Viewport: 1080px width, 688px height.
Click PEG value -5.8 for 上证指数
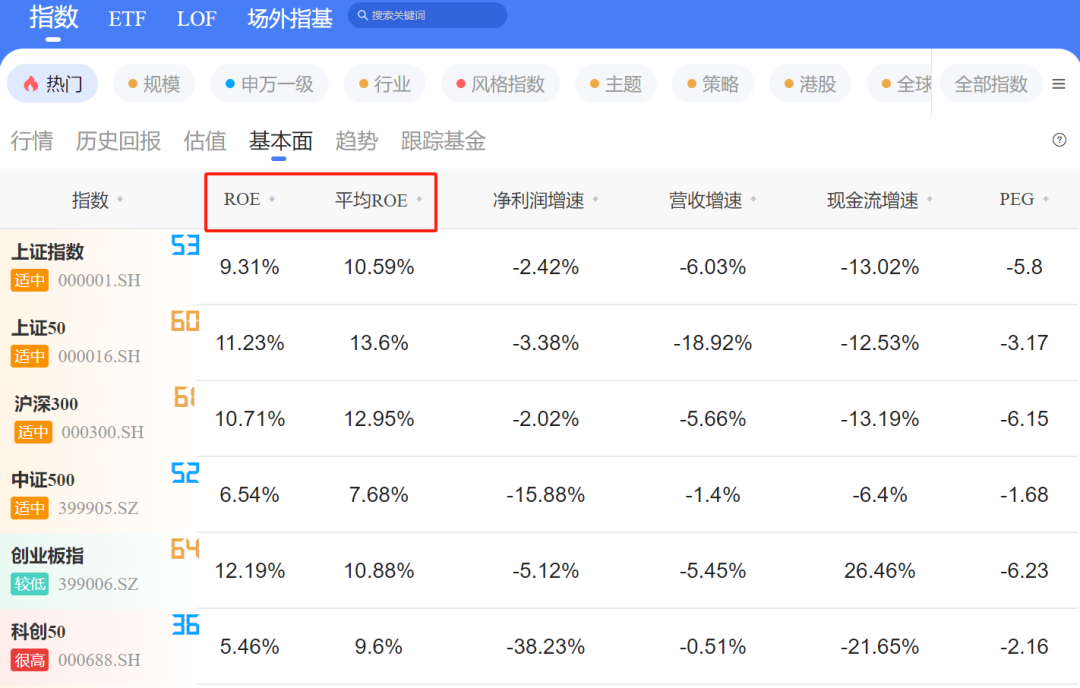click(1024, 267)
